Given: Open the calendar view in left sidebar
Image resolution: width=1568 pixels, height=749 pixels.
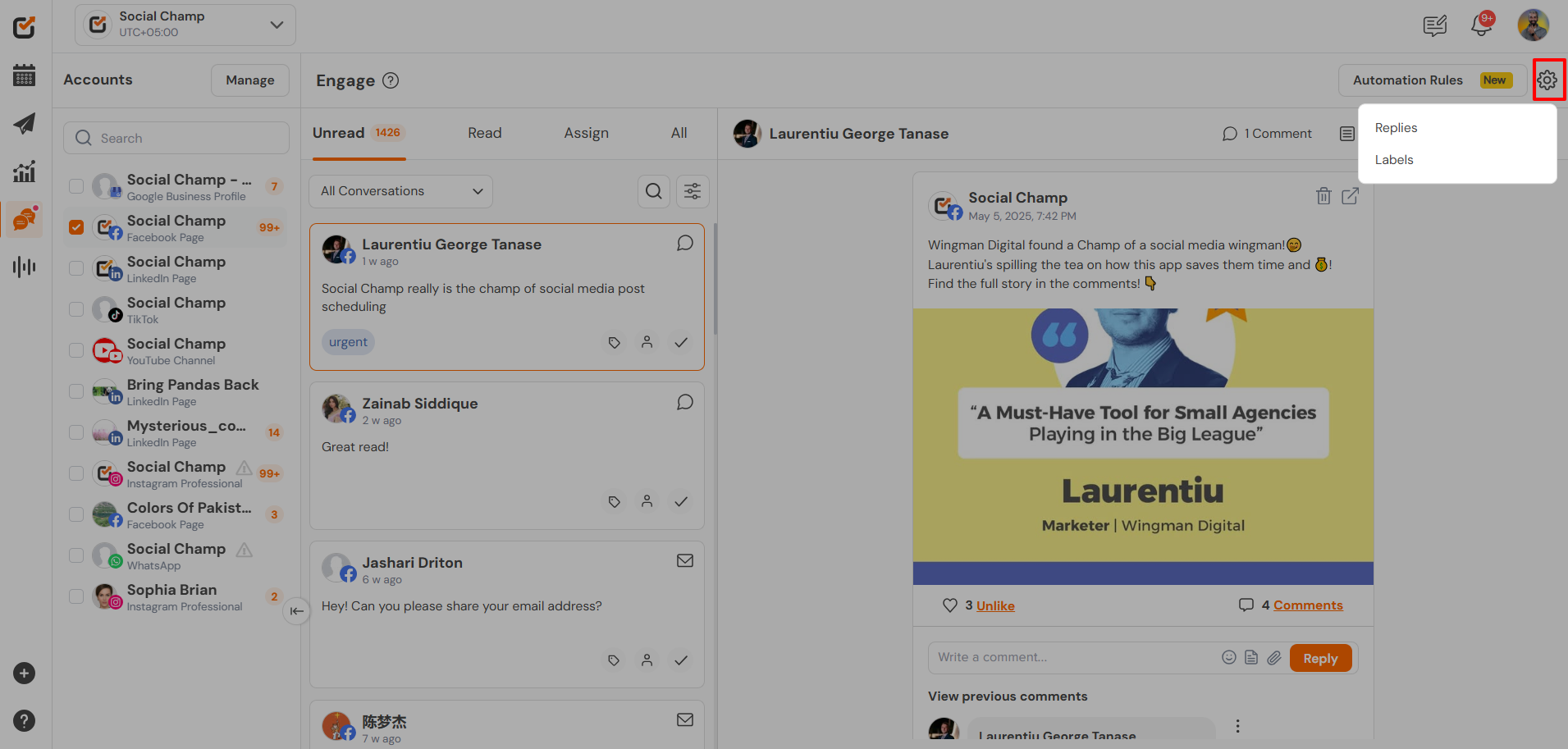Looking at the screenshot, I should point(24,75).
